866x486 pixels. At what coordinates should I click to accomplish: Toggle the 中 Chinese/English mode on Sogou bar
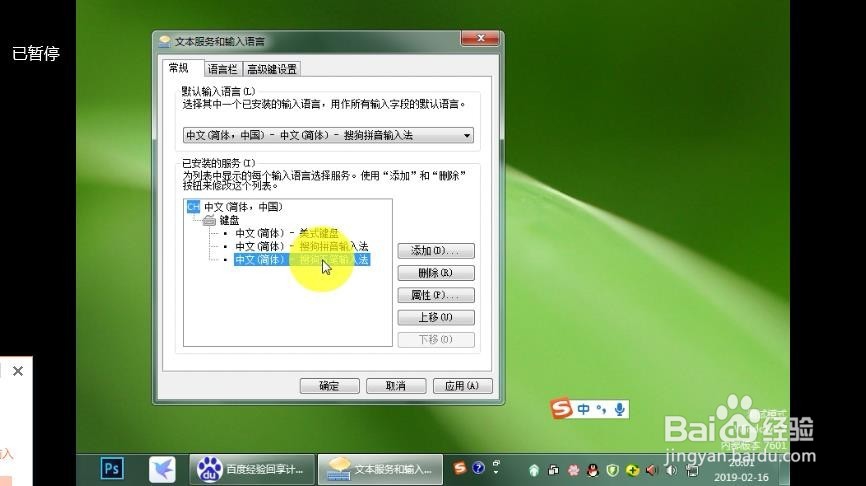click(x=583, y=409)
